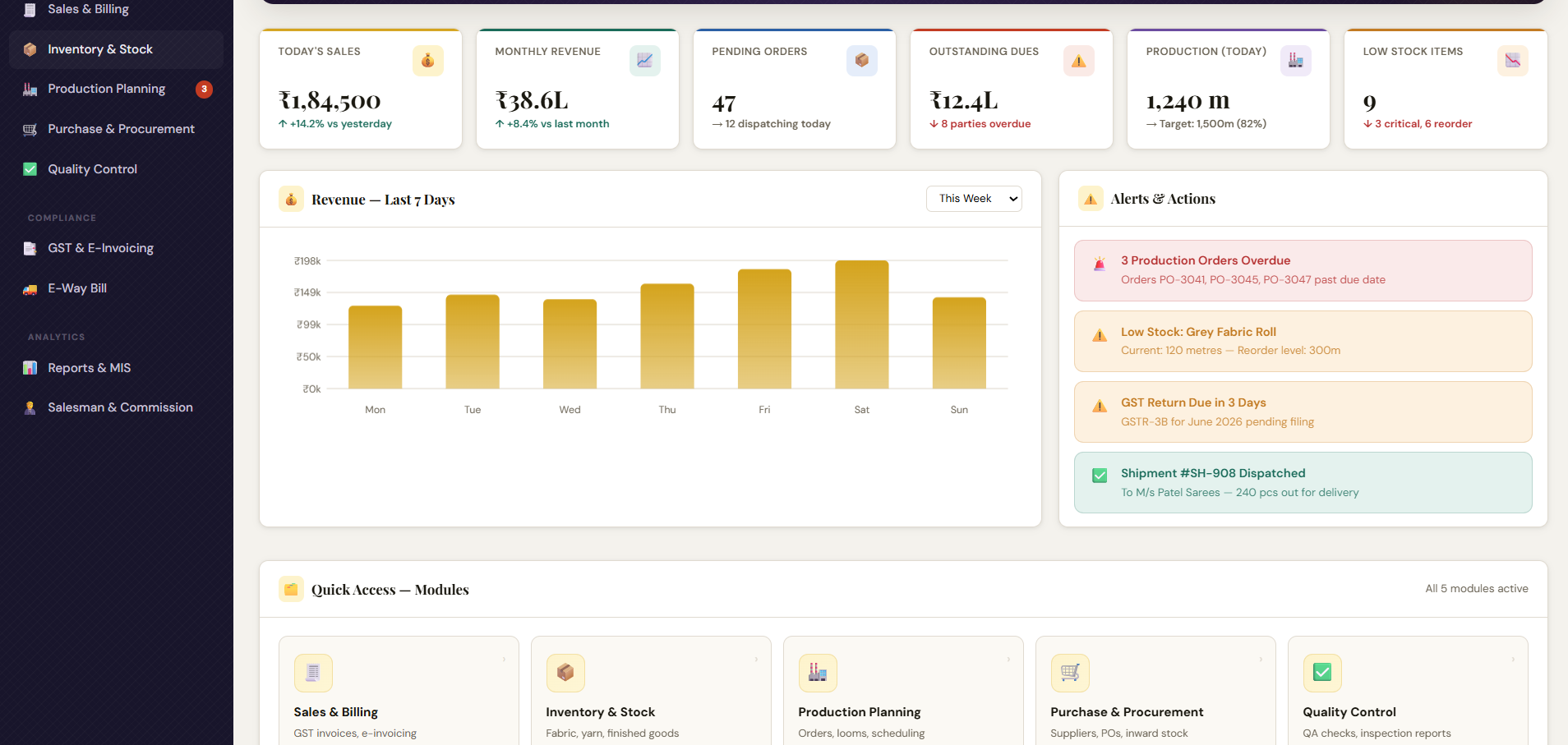Click the declining chart icon on Low Stock Items

tap(1512, 61)
